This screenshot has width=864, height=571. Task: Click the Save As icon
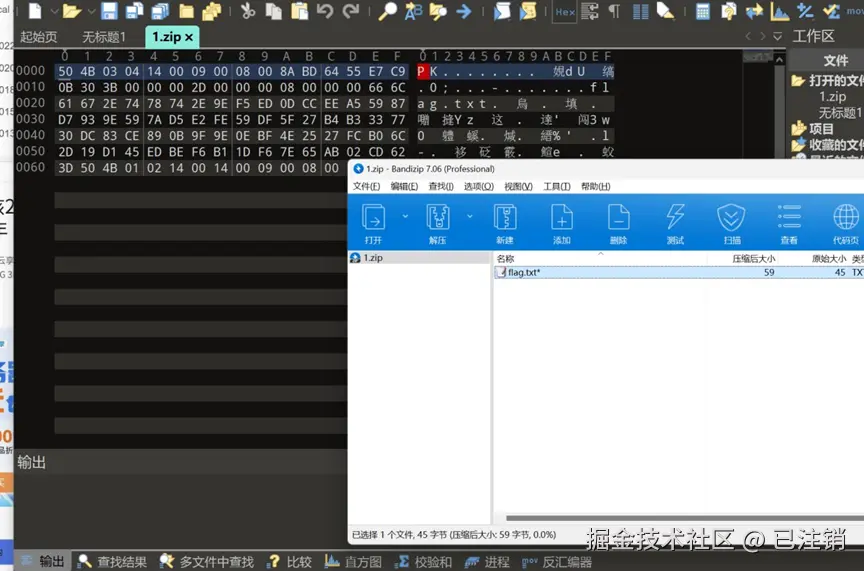pyautogui.click(x=134, y=10)
